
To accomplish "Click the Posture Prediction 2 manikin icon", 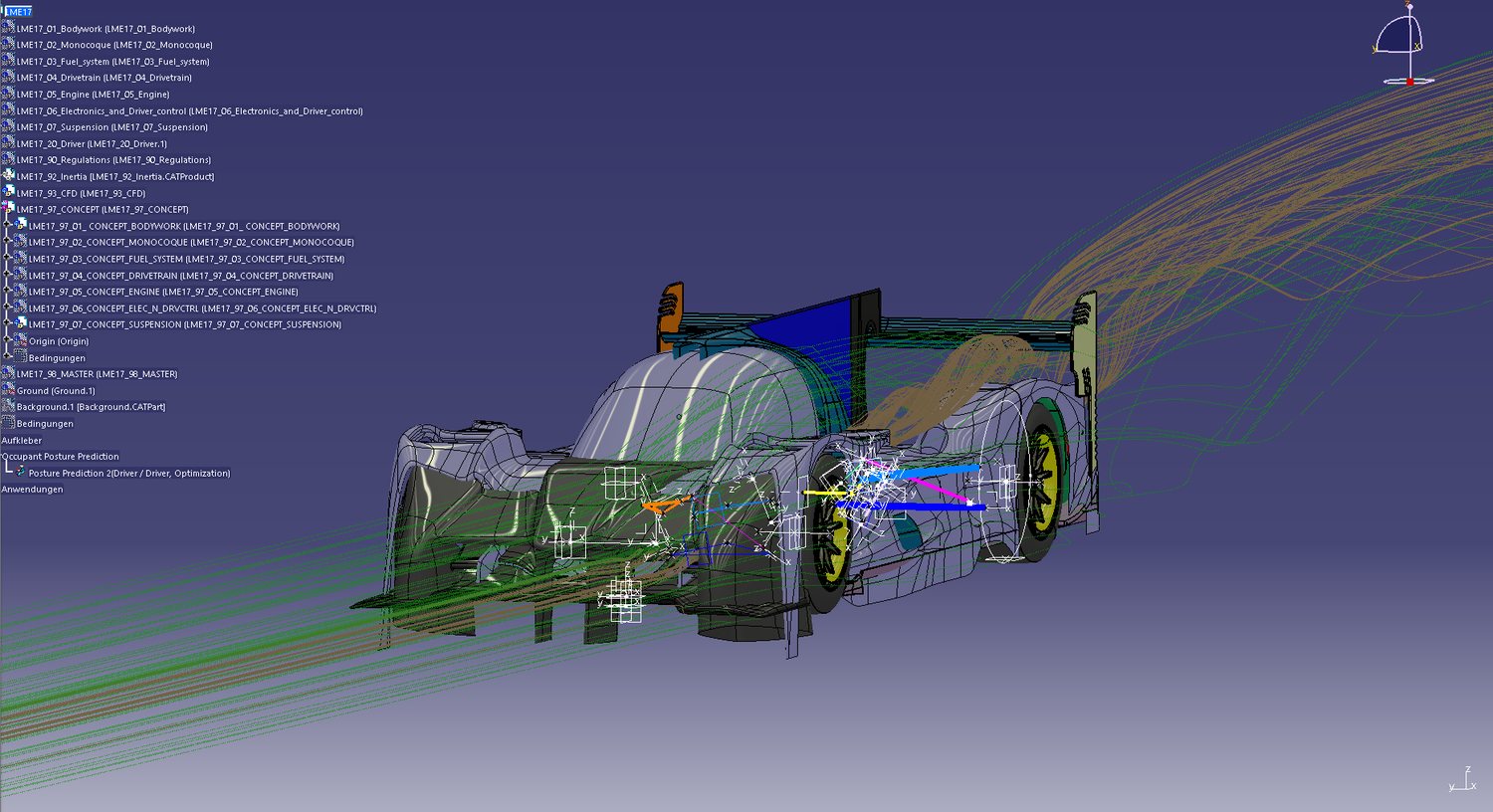I will [x=20, y=472].
